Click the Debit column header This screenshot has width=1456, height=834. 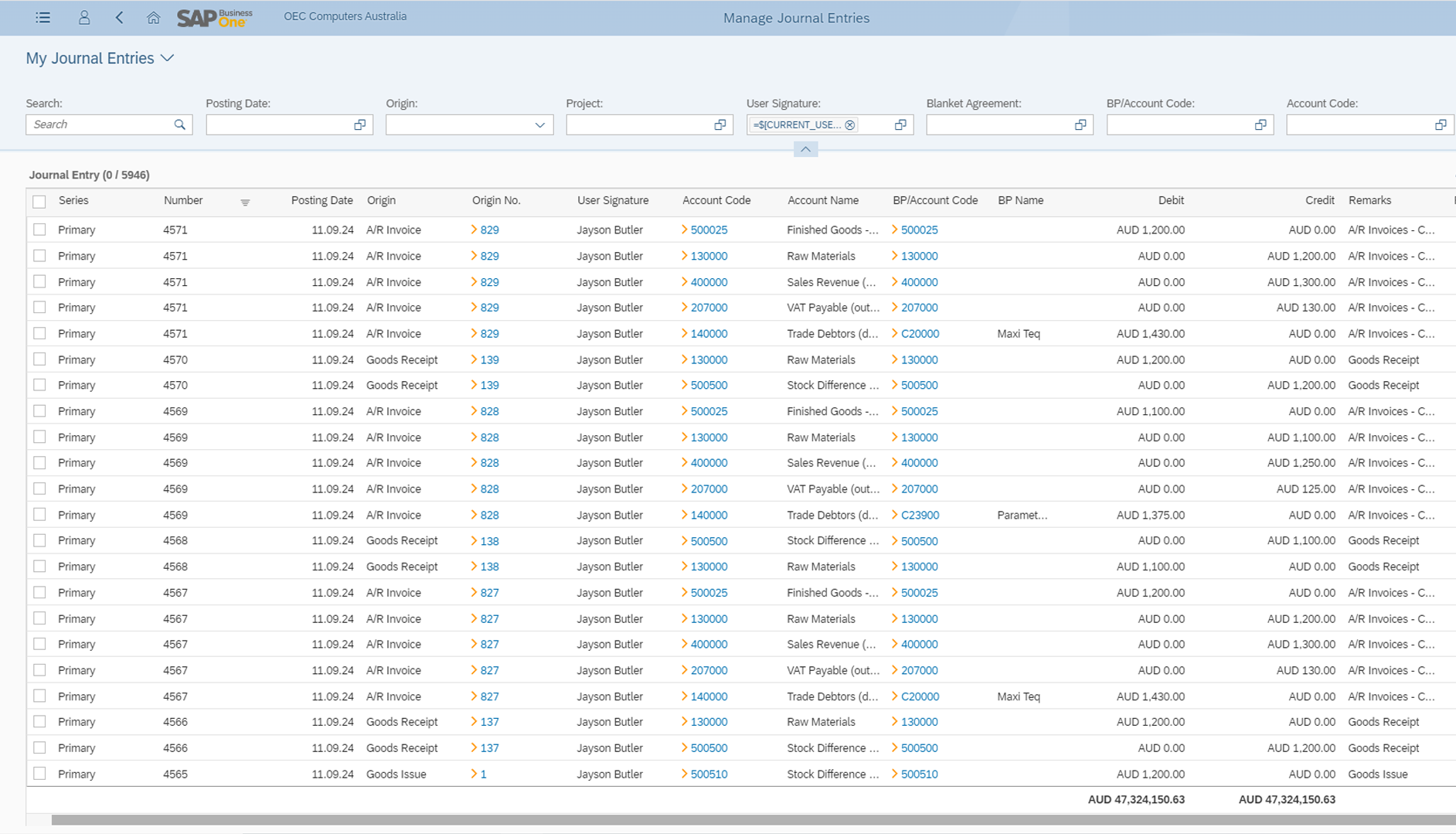click(1171, 200)
